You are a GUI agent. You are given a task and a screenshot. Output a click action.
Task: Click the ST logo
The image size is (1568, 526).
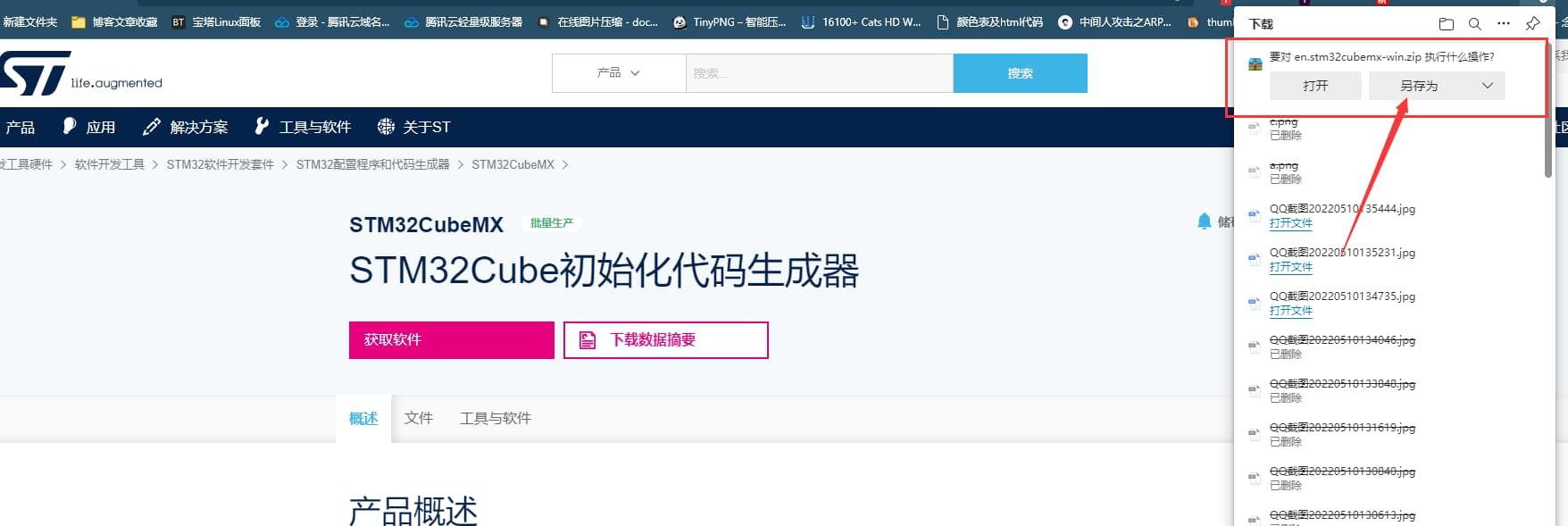[x=36, y=73]
